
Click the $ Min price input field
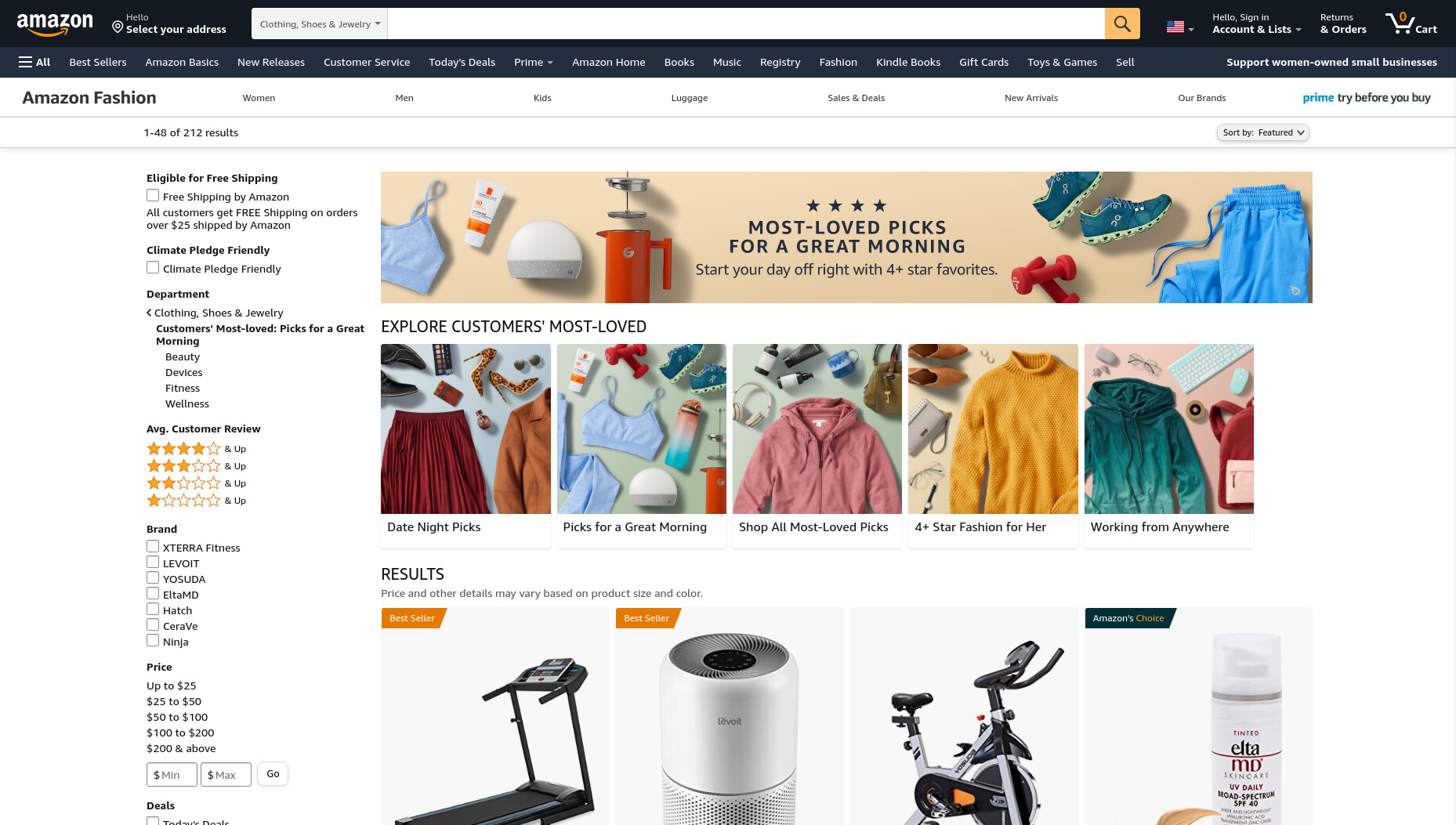tap(172, 775)
